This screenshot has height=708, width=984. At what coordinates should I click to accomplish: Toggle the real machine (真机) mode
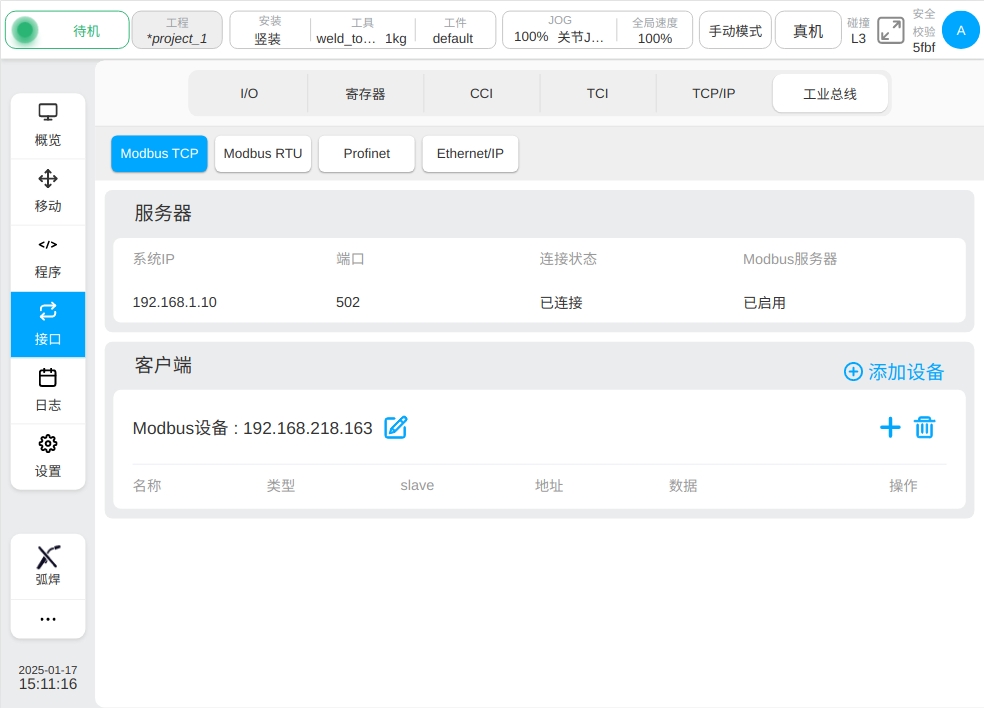point(808,31)
